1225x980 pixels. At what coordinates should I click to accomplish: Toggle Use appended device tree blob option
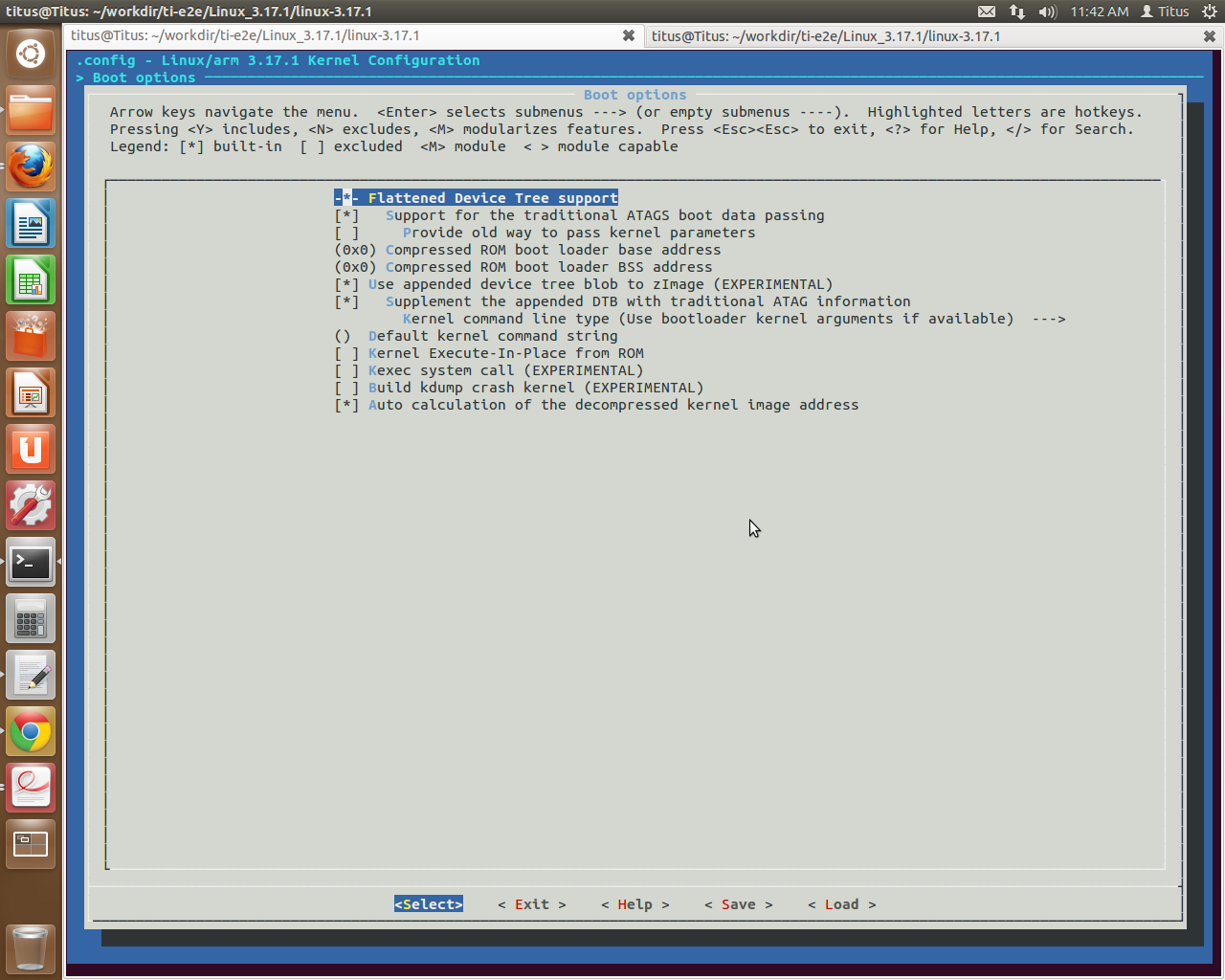pos(584,284)
